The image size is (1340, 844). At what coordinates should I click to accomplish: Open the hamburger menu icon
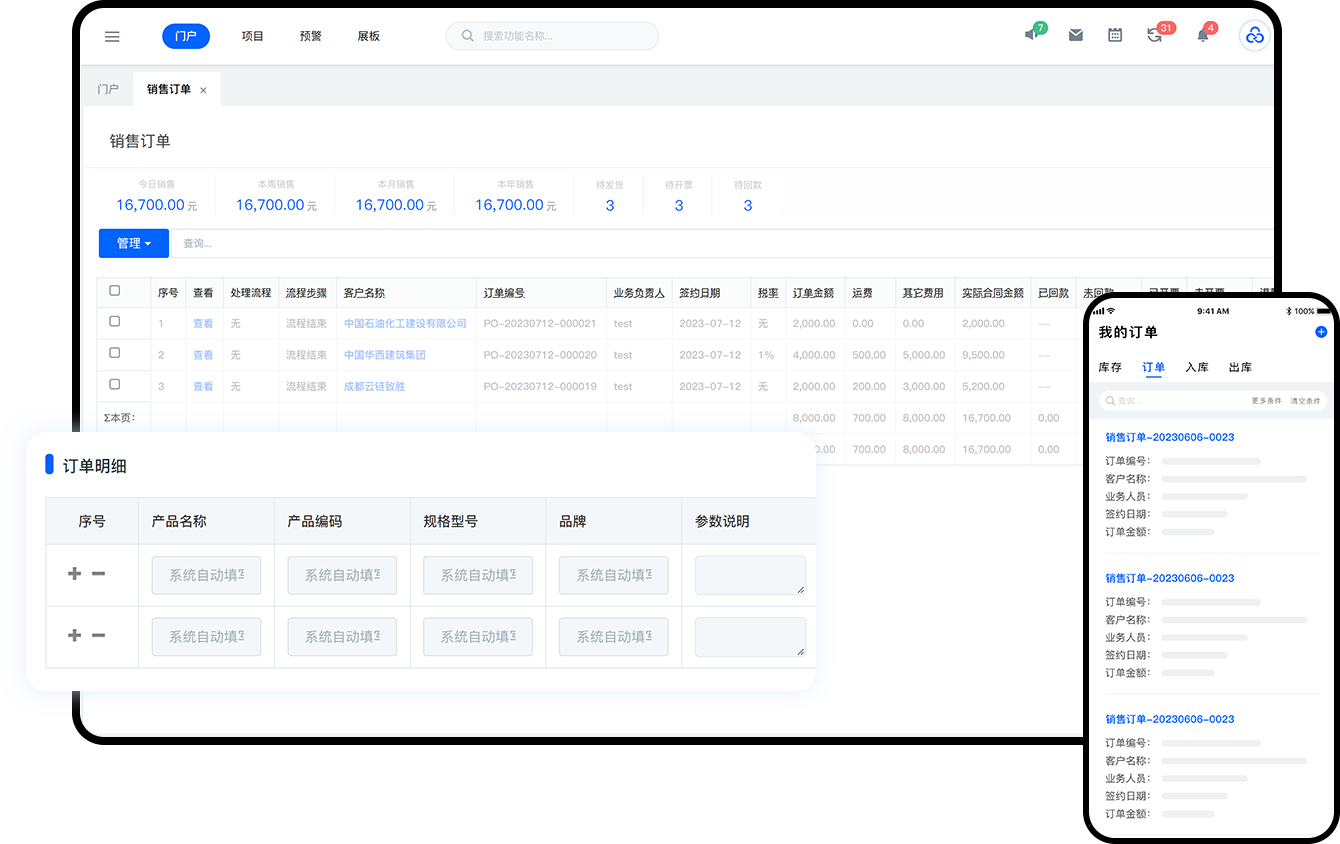[x=112, y=37]
